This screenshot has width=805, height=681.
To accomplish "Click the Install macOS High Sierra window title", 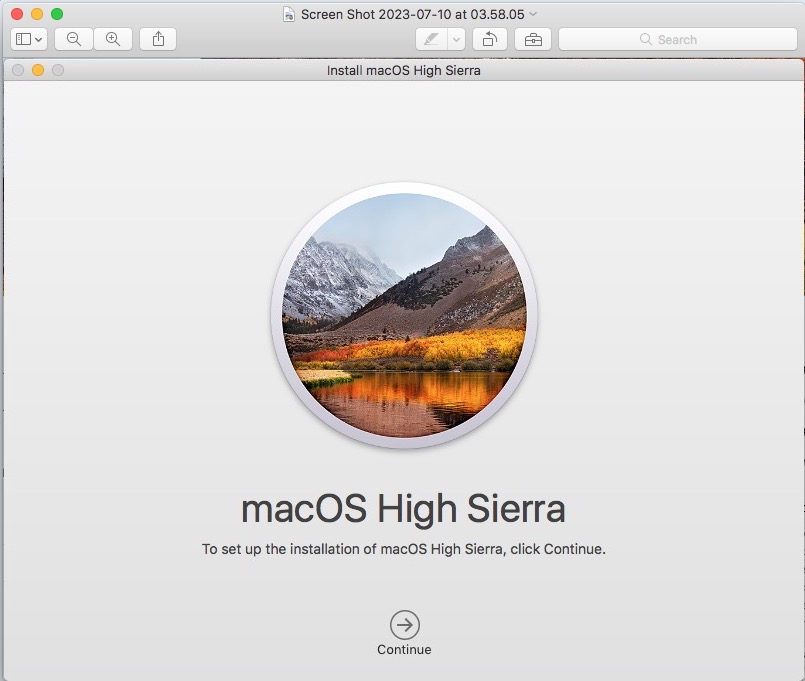I will point(404,70).
